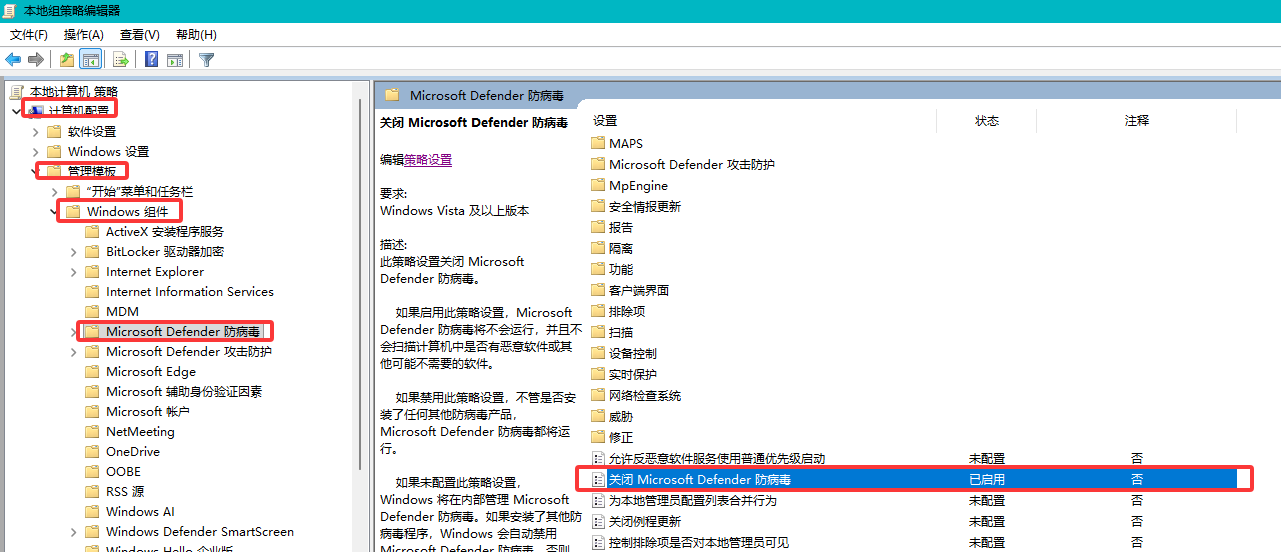This screenshot has width=1281, height=552.
Task: Toggle the Show/Hide Console Tree toolbar icon
Action: (91, 59)
